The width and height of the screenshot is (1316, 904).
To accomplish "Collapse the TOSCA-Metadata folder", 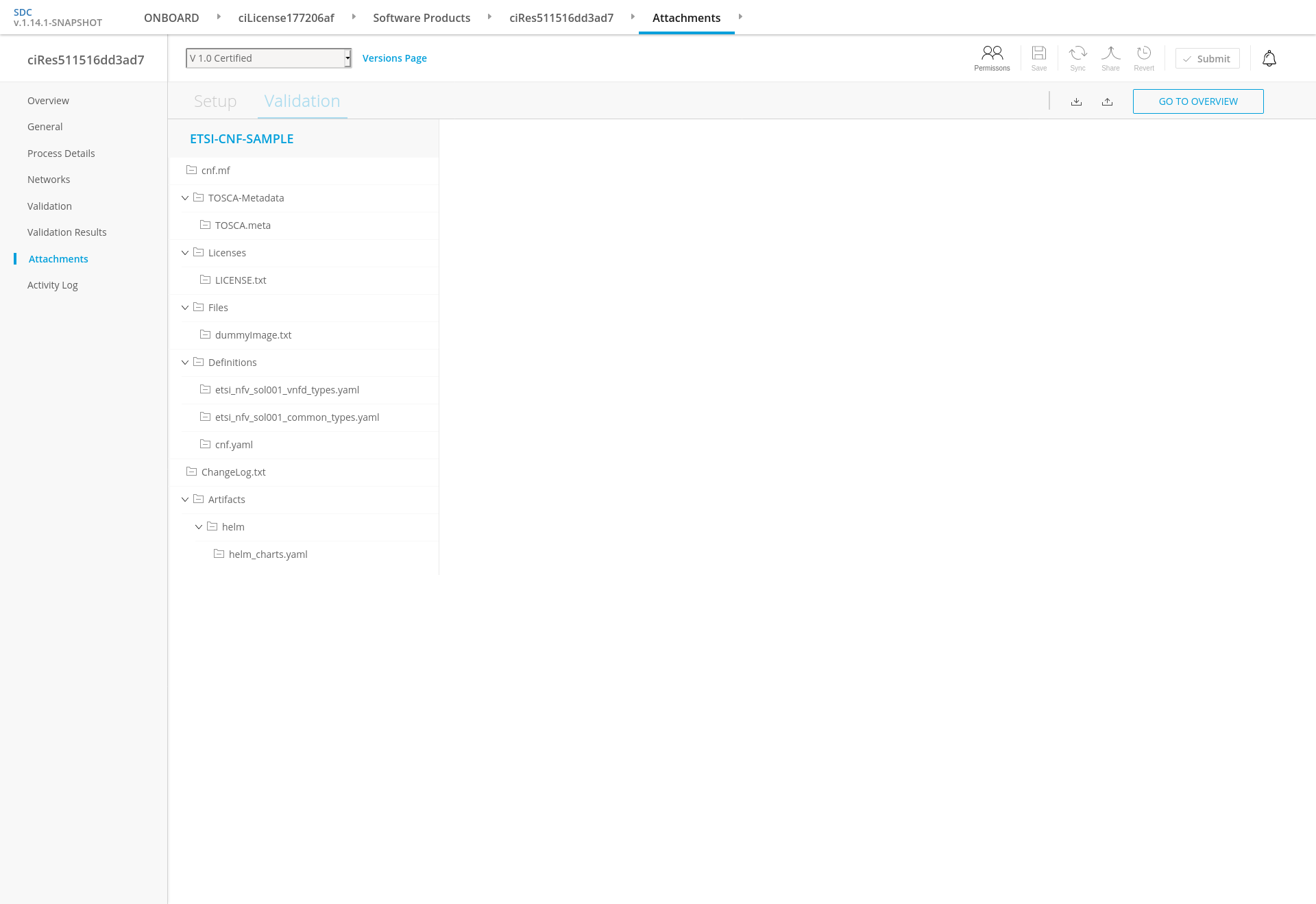I will click(x=185, y=198).
